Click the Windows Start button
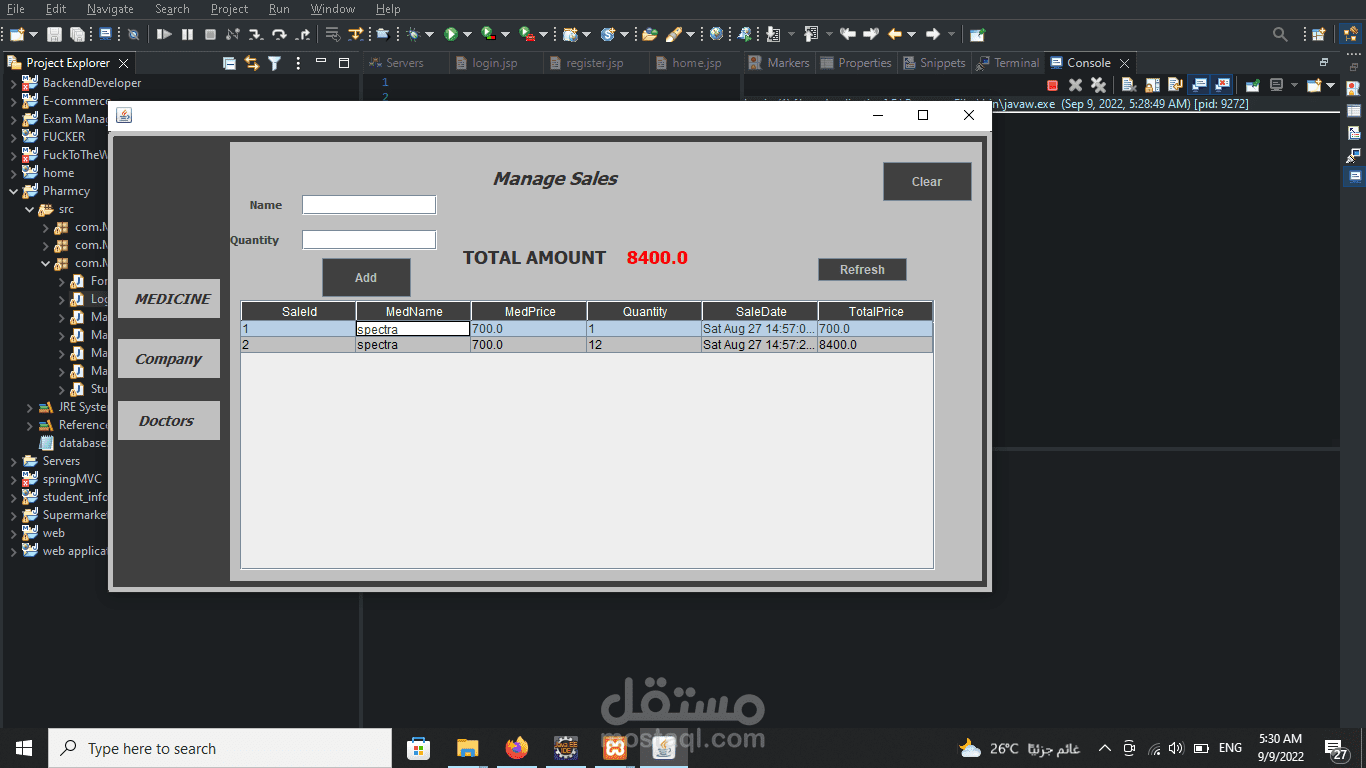Screen dimensions: 1366x768 coord(24,748)
